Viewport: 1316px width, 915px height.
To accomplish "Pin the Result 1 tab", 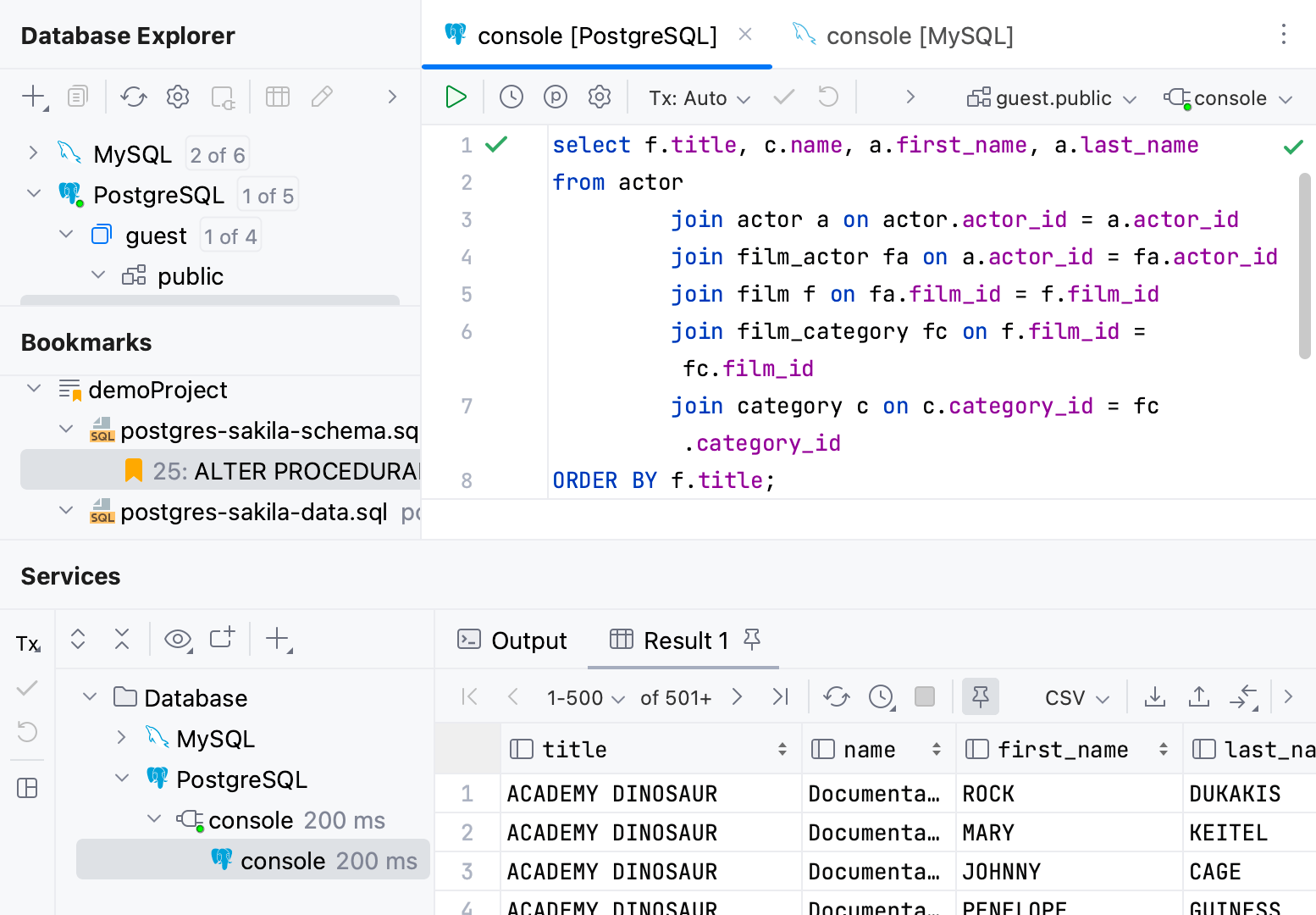I will click(x=752, y=640).
